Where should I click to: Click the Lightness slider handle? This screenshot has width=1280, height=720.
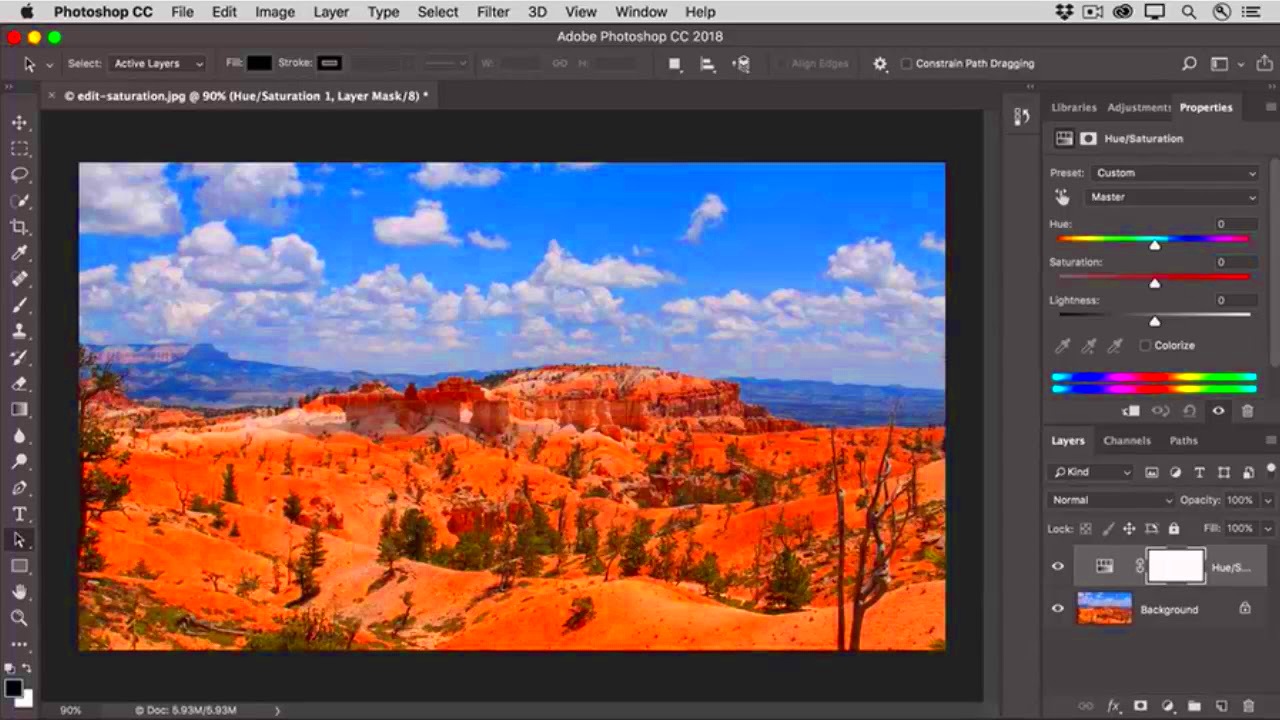pos(1155,321)
